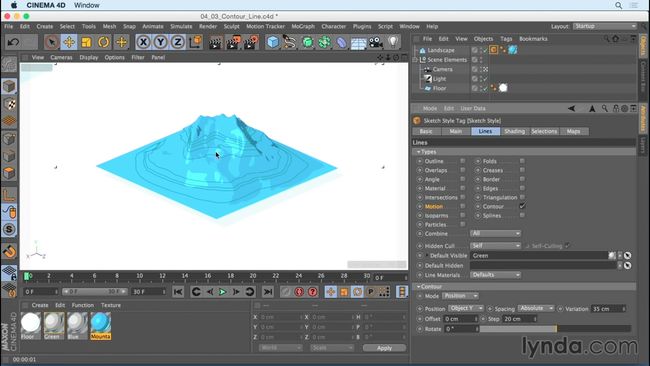
Task: Open the Layout Startup dropdown
Action: 604,26
